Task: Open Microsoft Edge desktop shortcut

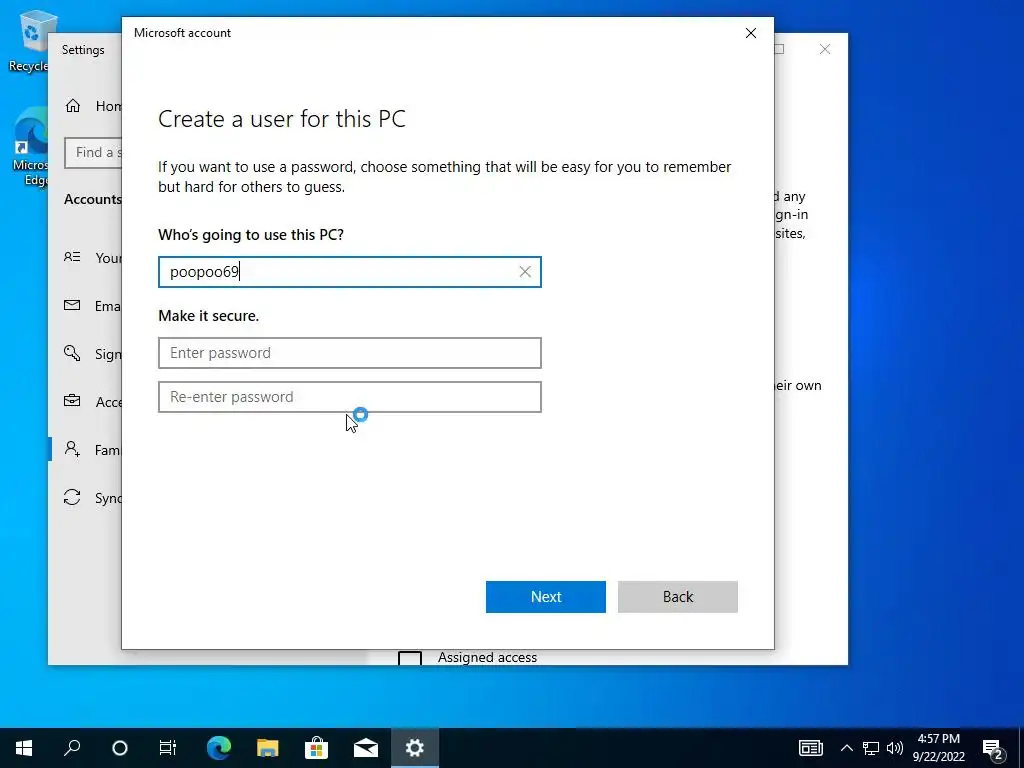Action: coord(31,148)
